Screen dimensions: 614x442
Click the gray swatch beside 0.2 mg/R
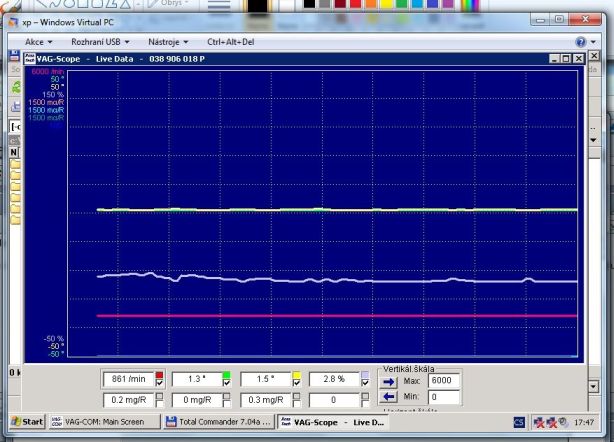tap(159, 396)
